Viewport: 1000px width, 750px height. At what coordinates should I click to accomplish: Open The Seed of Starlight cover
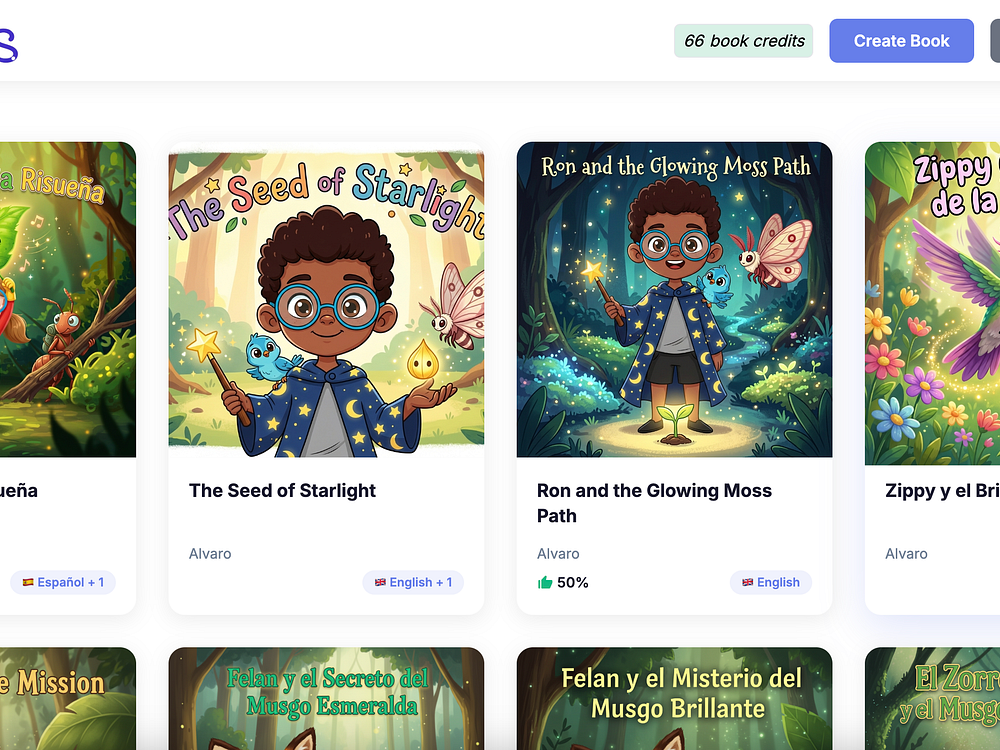(326, 299)
